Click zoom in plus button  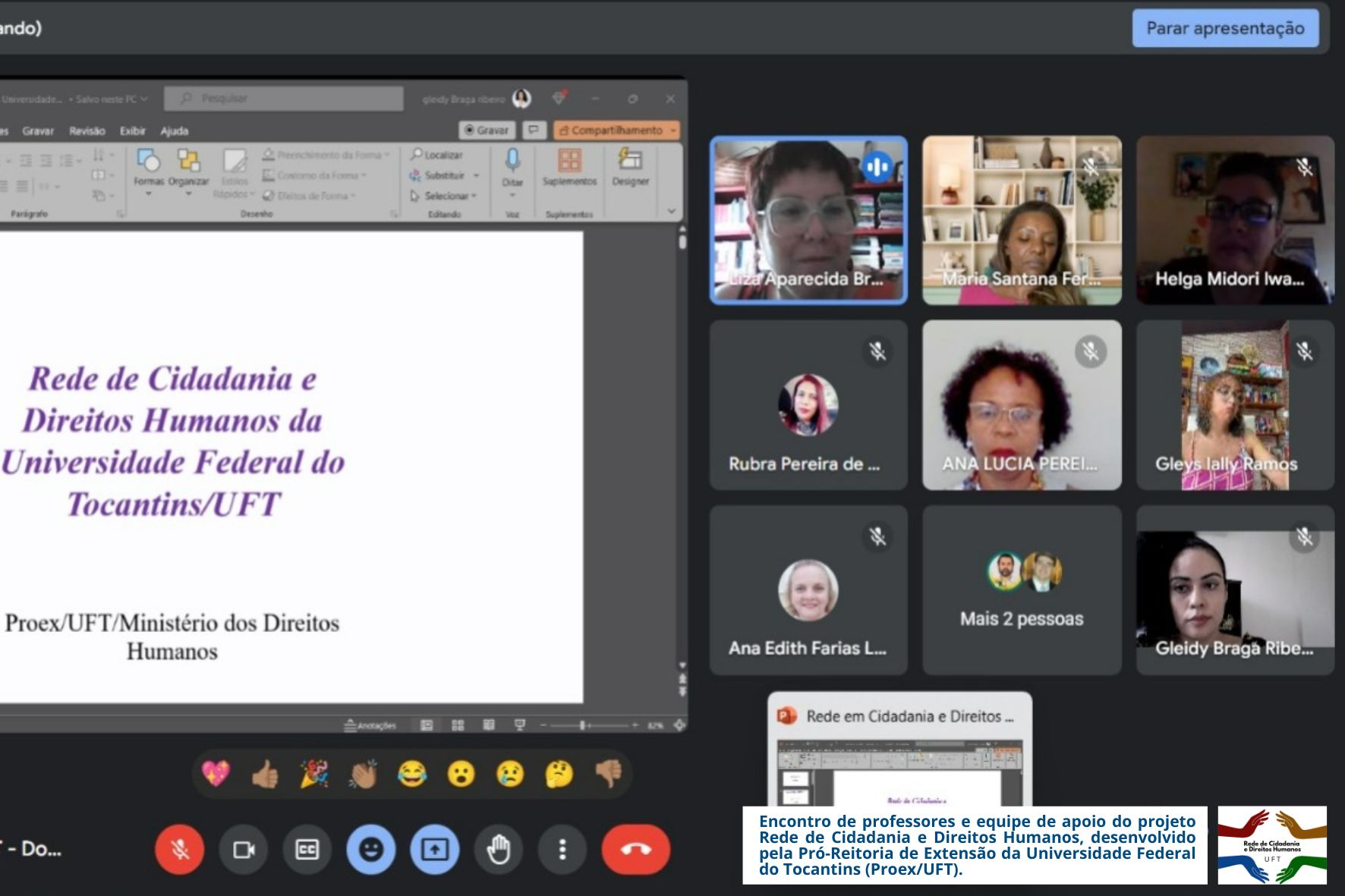pyautogui.click(x=635, y=725)
